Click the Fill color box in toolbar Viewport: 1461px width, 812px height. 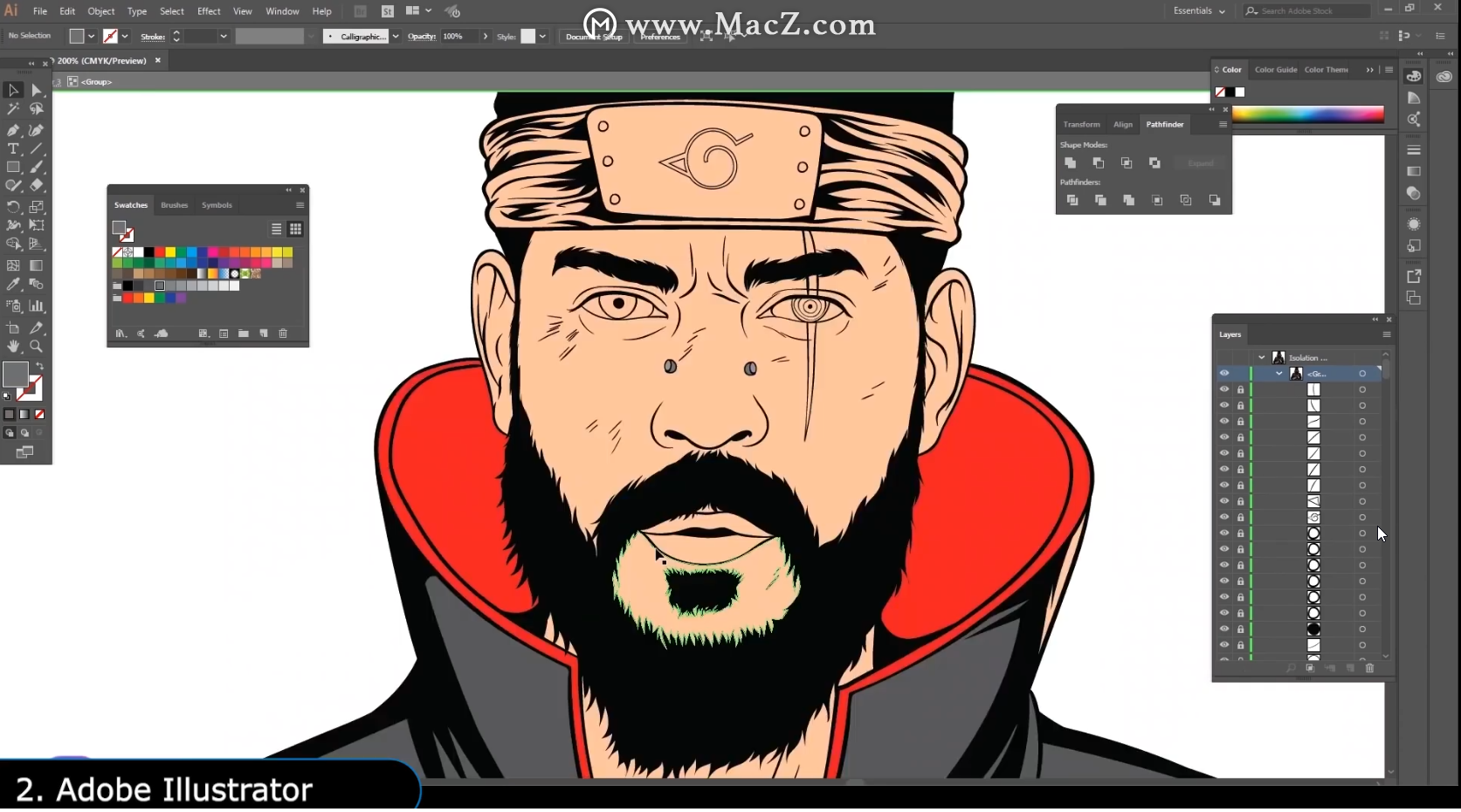point(15,375)
